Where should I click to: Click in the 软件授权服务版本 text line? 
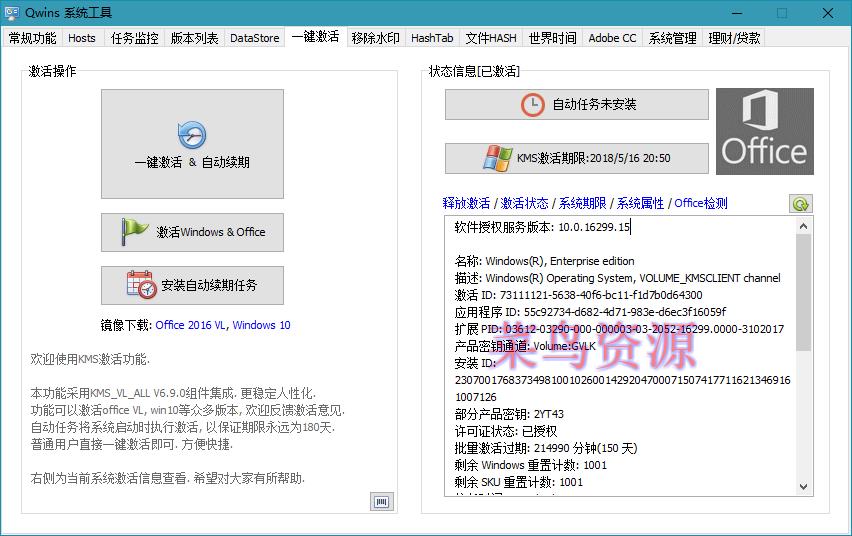point(542,227)
